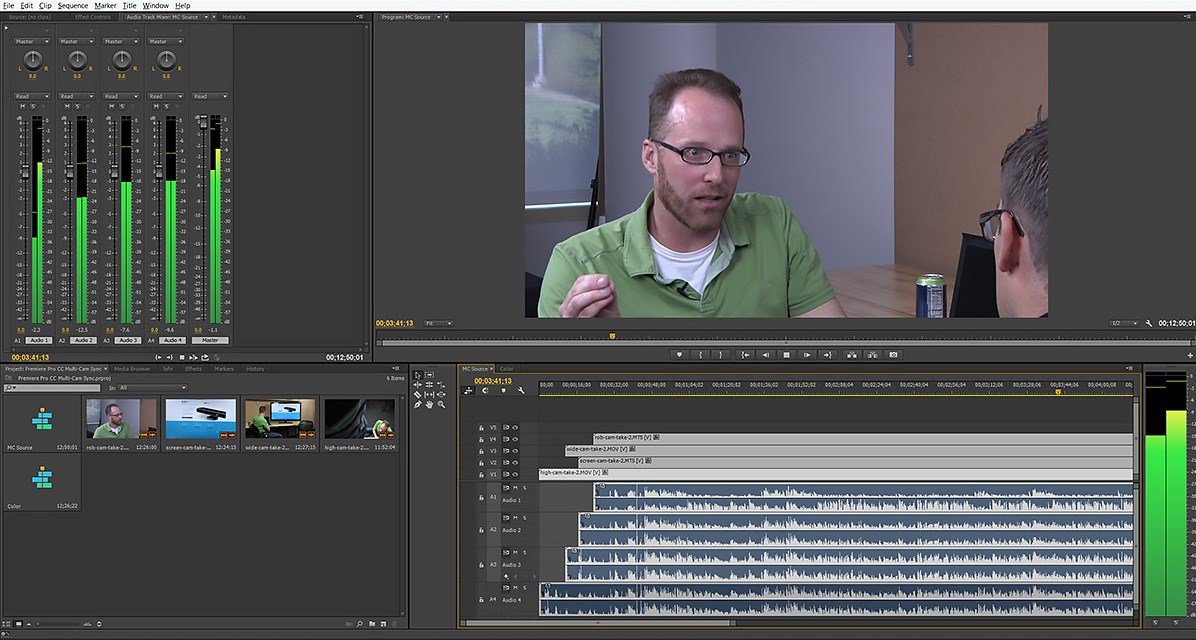The image size is (1196, 640).
Task: Click Mark In button in Program monitor
Action: tap(701, 354)
